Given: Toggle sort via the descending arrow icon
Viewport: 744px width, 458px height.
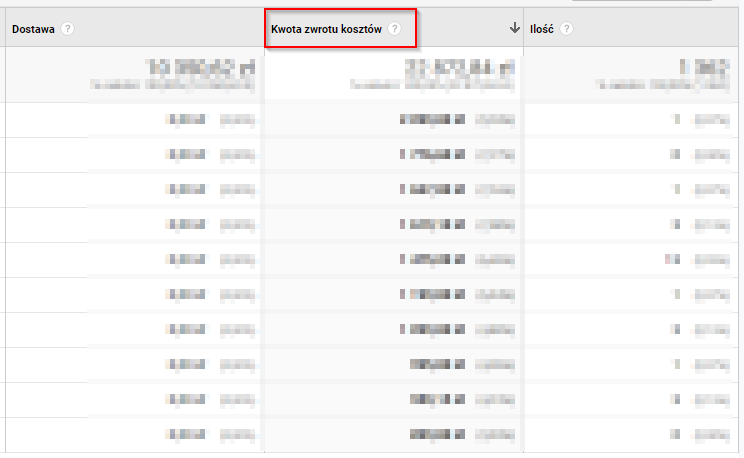Looking at the screenshot, I should 515,28.
